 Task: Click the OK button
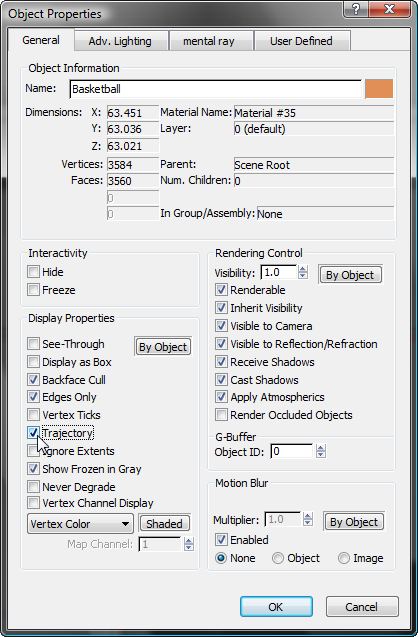pos(276,607)
